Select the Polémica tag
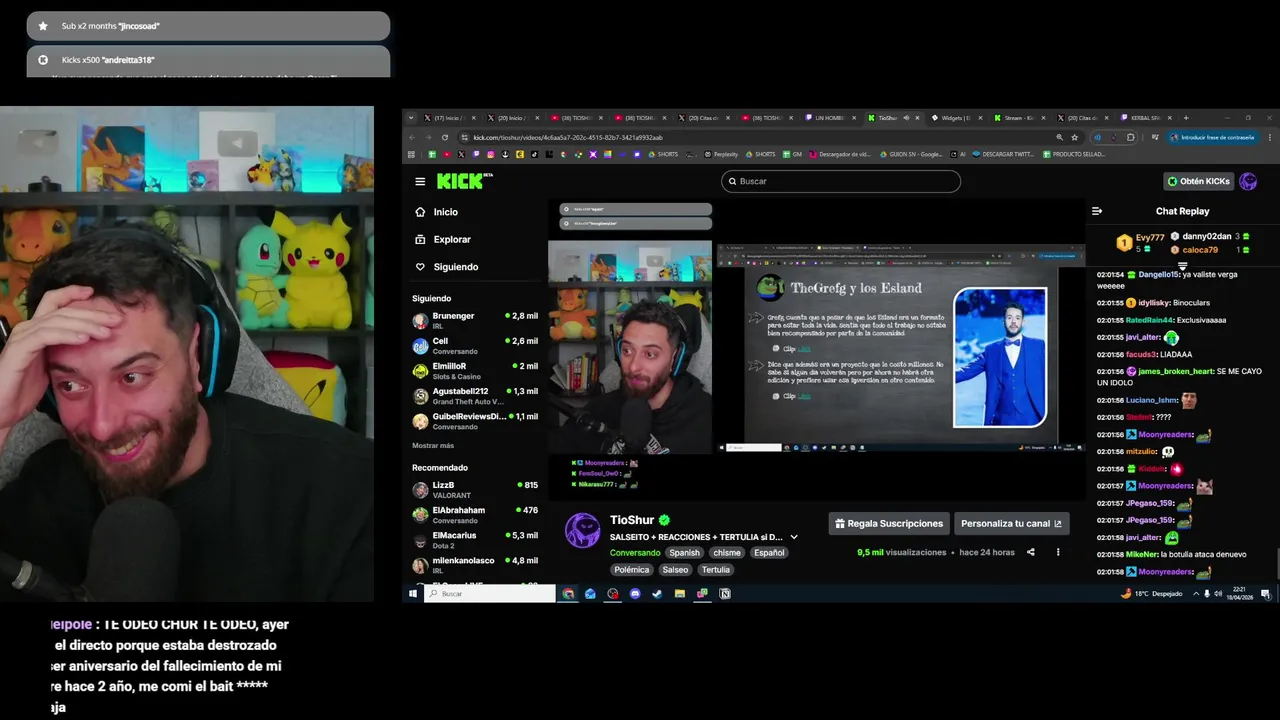1280x720 pixels. pyautogui.click(x=632, y=570)
